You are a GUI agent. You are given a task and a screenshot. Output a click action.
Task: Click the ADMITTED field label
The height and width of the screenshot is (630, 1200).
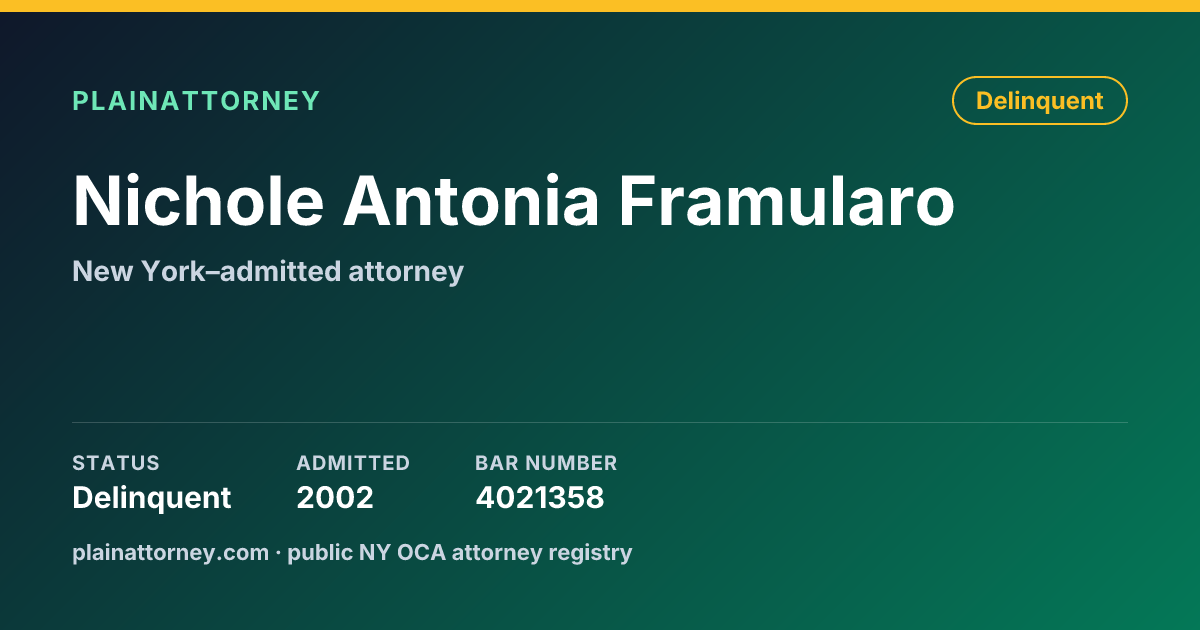pos(353,463)
